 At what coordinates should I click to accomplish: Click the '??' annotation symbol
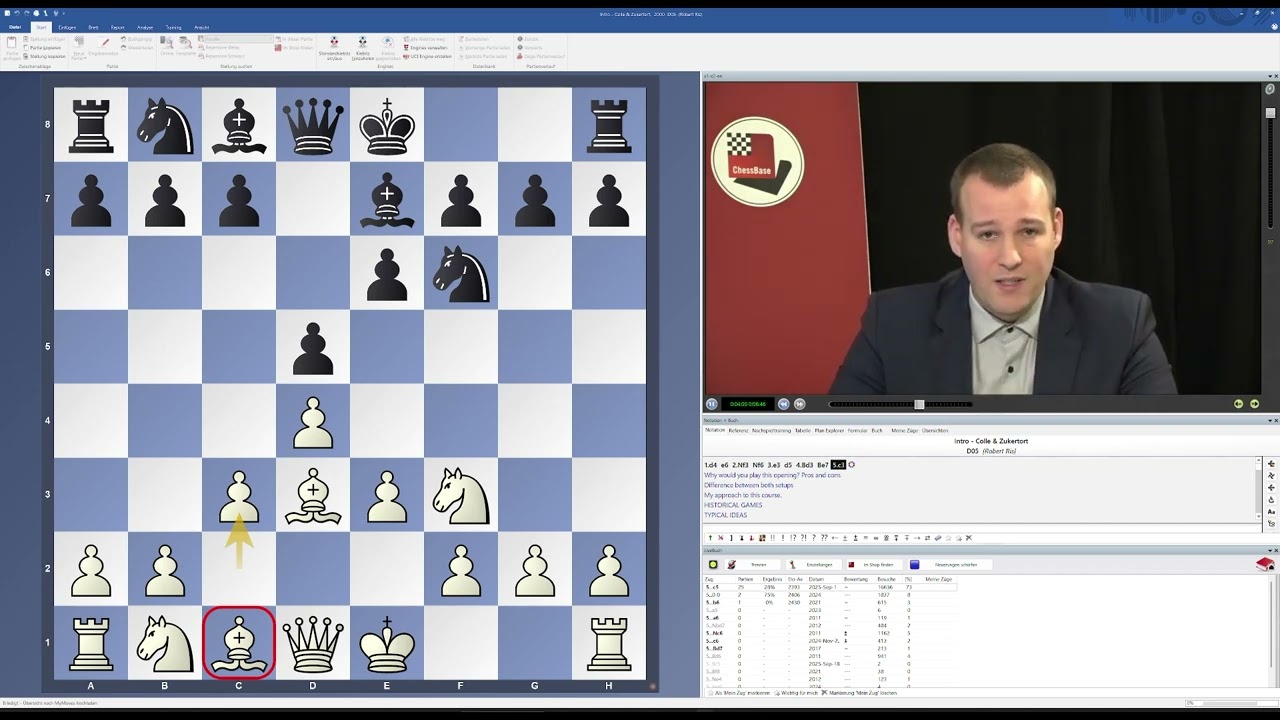pos(824,538)
